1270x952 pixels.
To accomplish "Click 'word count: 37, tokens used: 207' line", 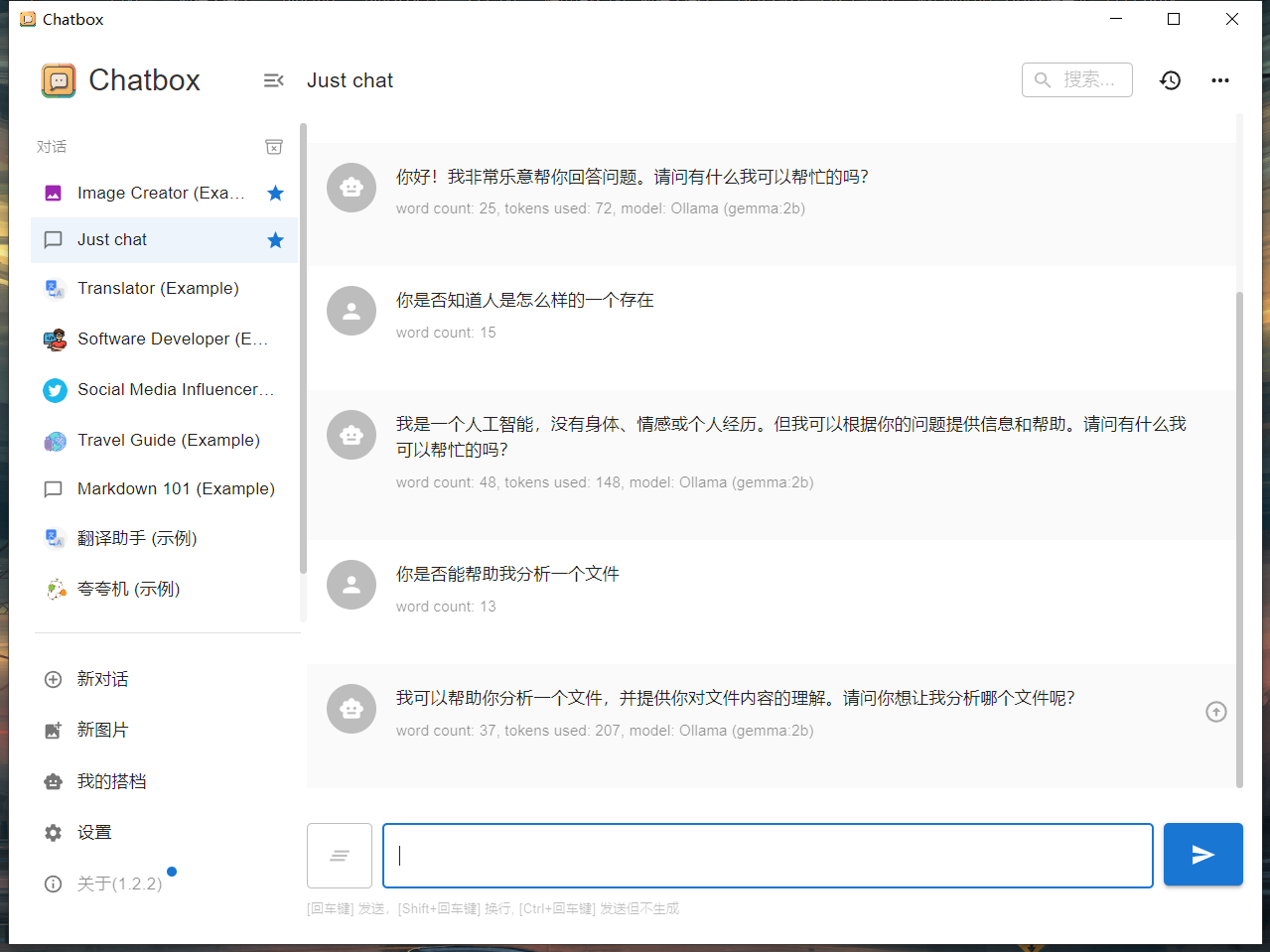I will 605,731.
